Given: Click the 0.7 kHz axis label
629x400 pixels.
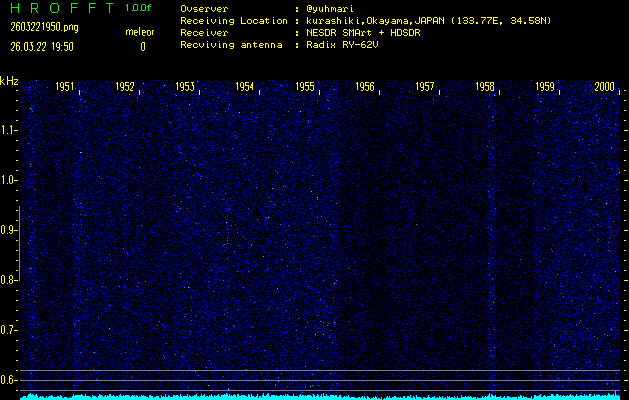Looking at the screenshot, I should (x=8, y=330).
